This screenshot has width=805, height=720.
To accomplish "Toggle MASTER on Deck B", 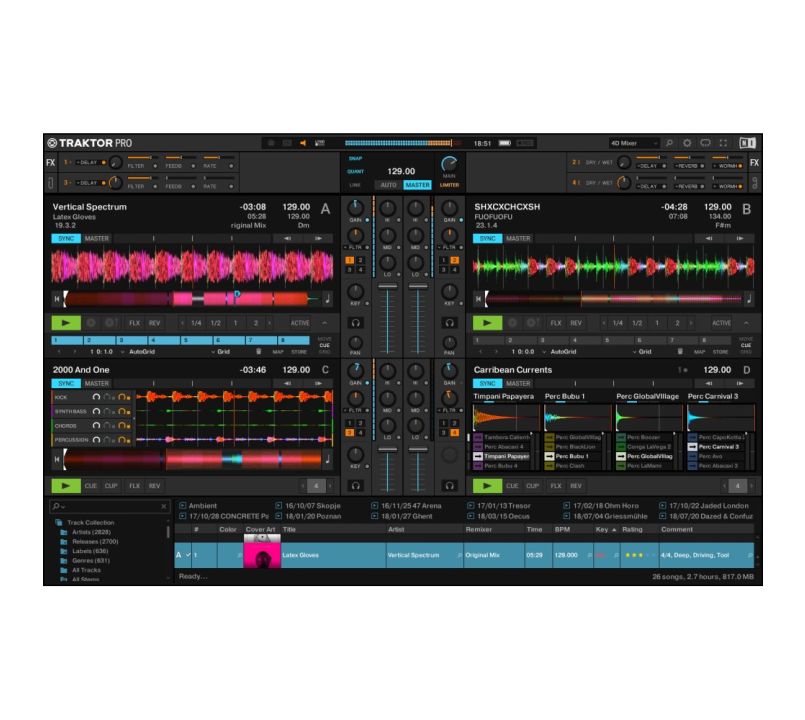I will tap(518, 238).
